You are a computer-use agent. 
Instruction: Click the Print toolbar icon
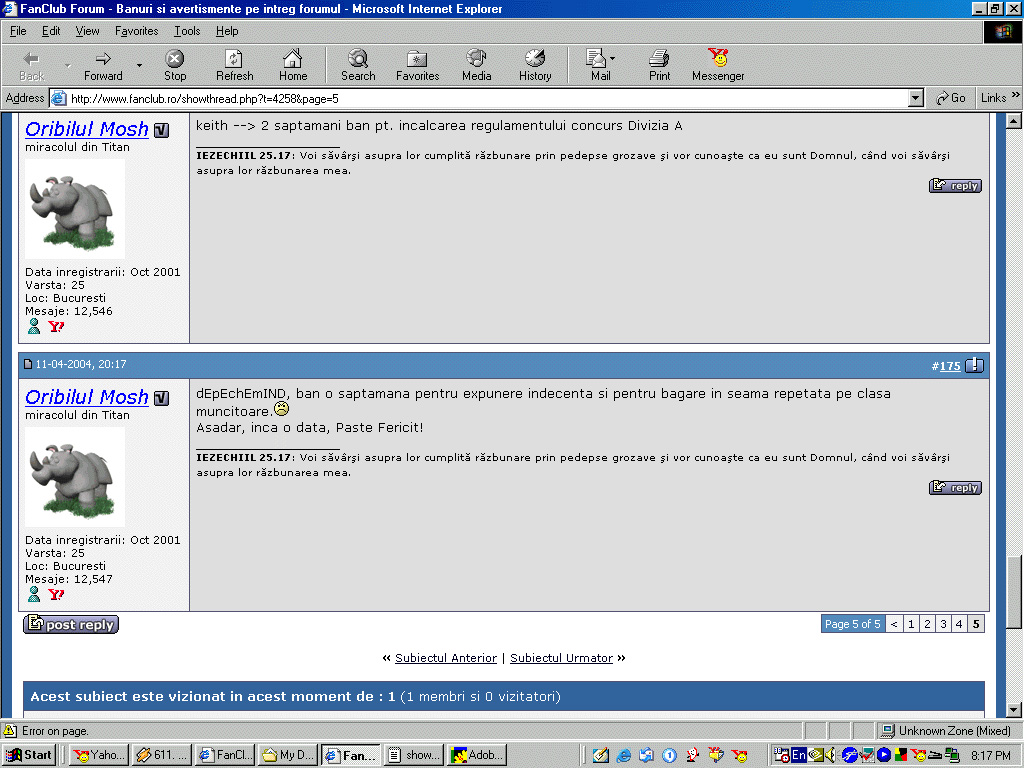(x=659, y=65)
